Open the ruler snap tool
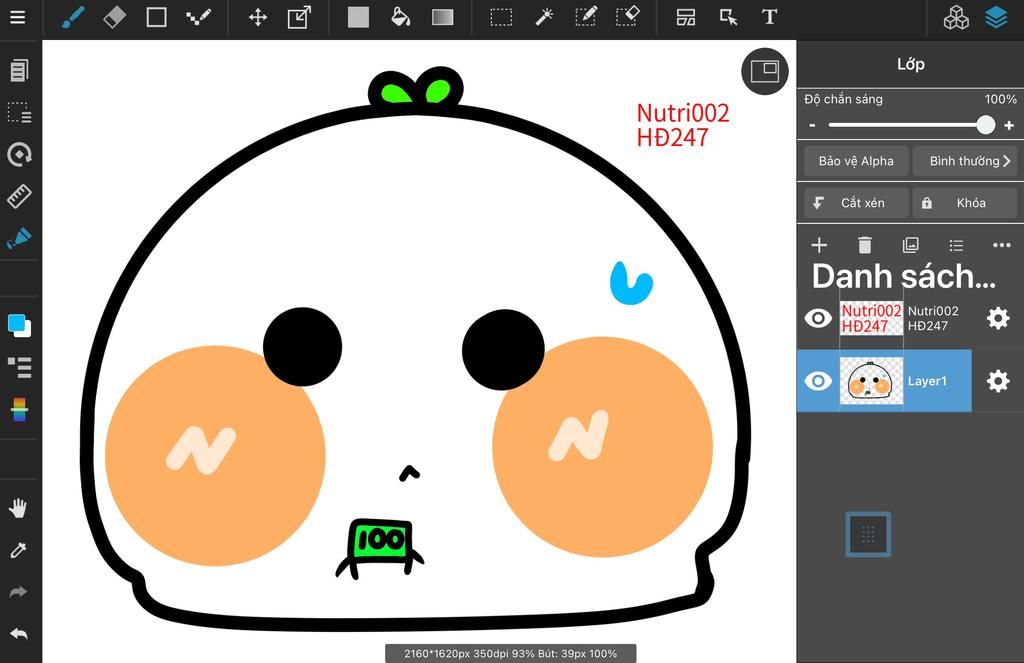Viewport: 1024px width, 663px height. (x=19, y=196)
